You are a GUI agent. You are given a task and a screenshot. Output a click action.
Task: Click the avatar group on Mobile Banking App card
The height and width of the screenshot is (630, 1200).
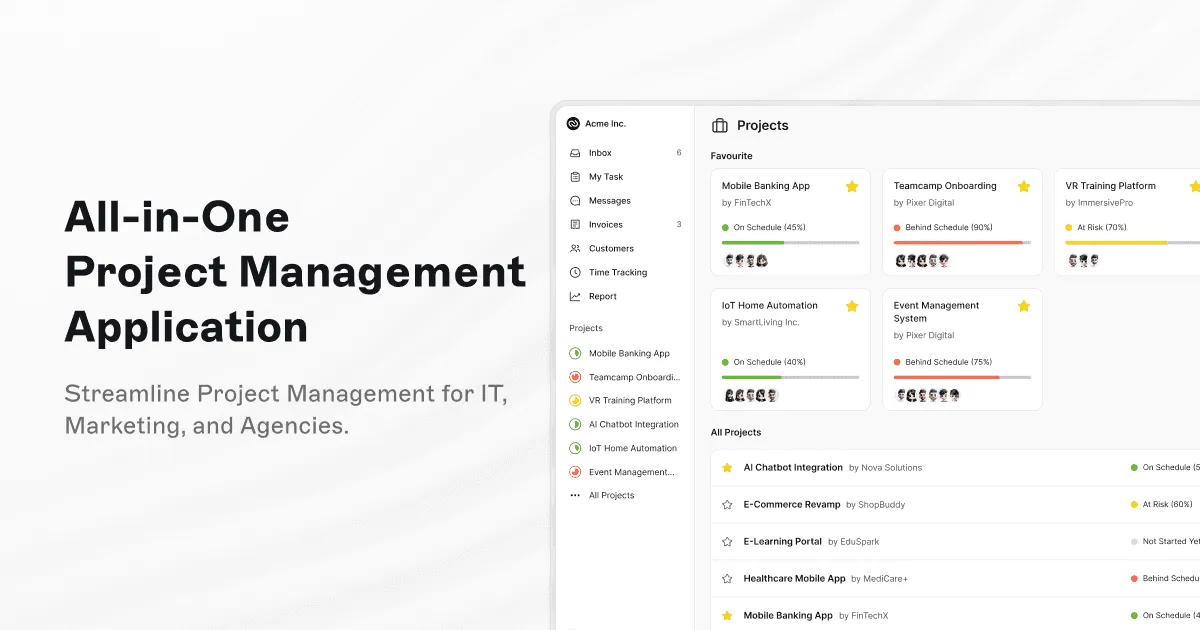click(745, 259)
